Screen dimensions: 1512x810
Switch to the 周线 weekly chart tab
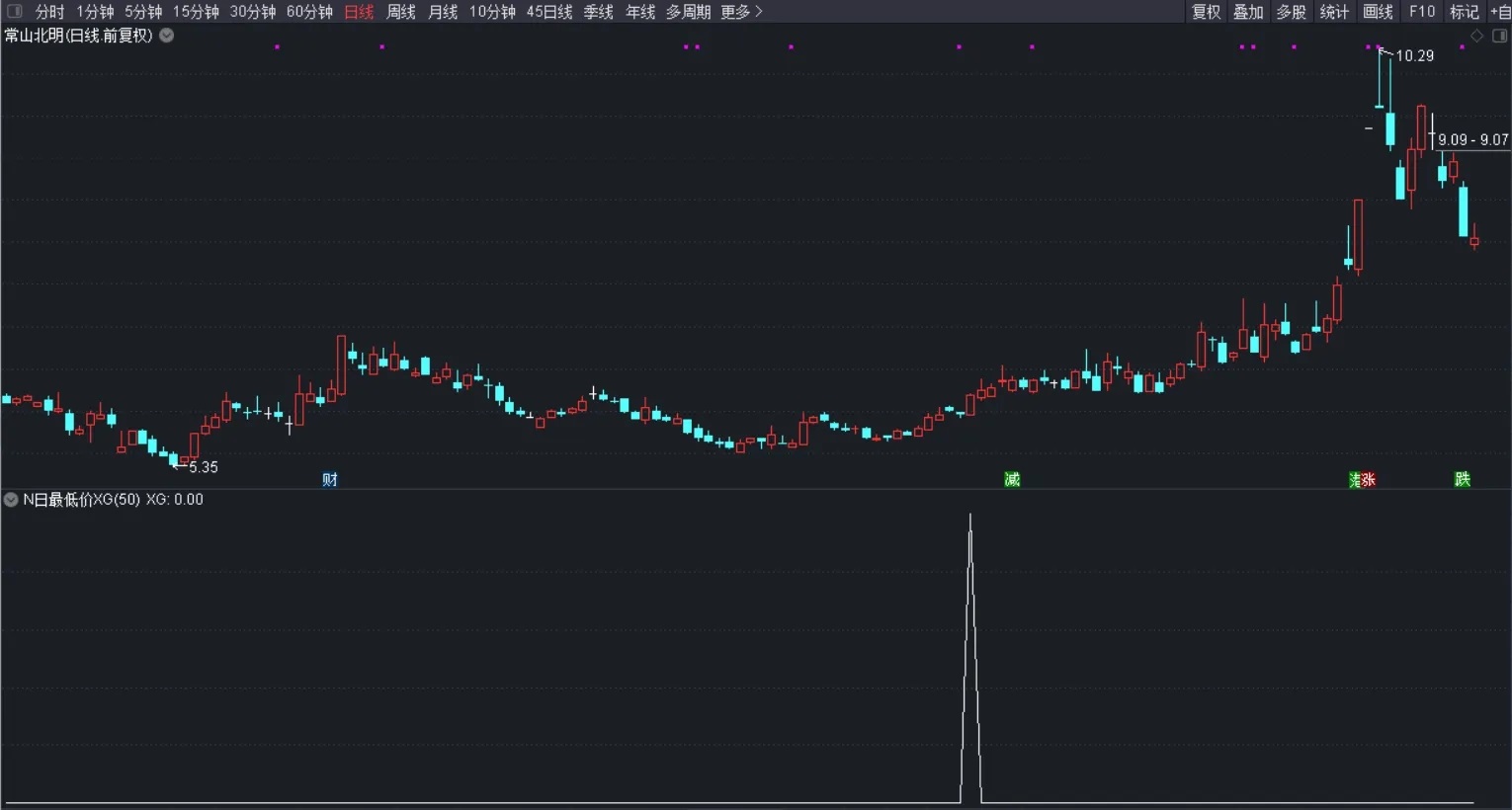click(x=400, y=11)
